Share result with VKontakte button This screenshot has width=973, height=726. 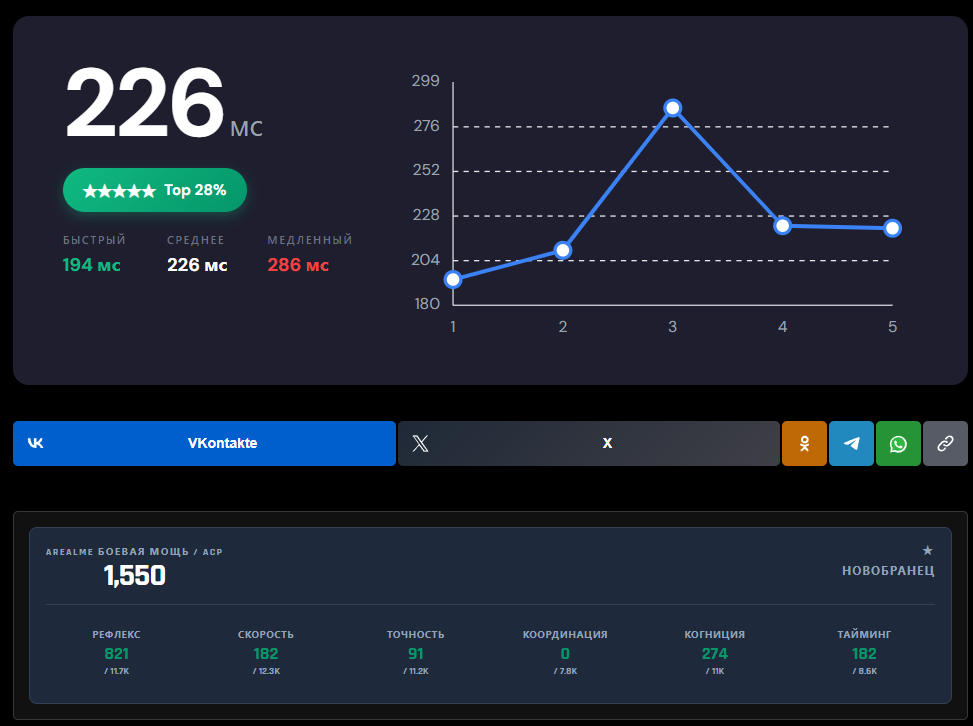204,443
